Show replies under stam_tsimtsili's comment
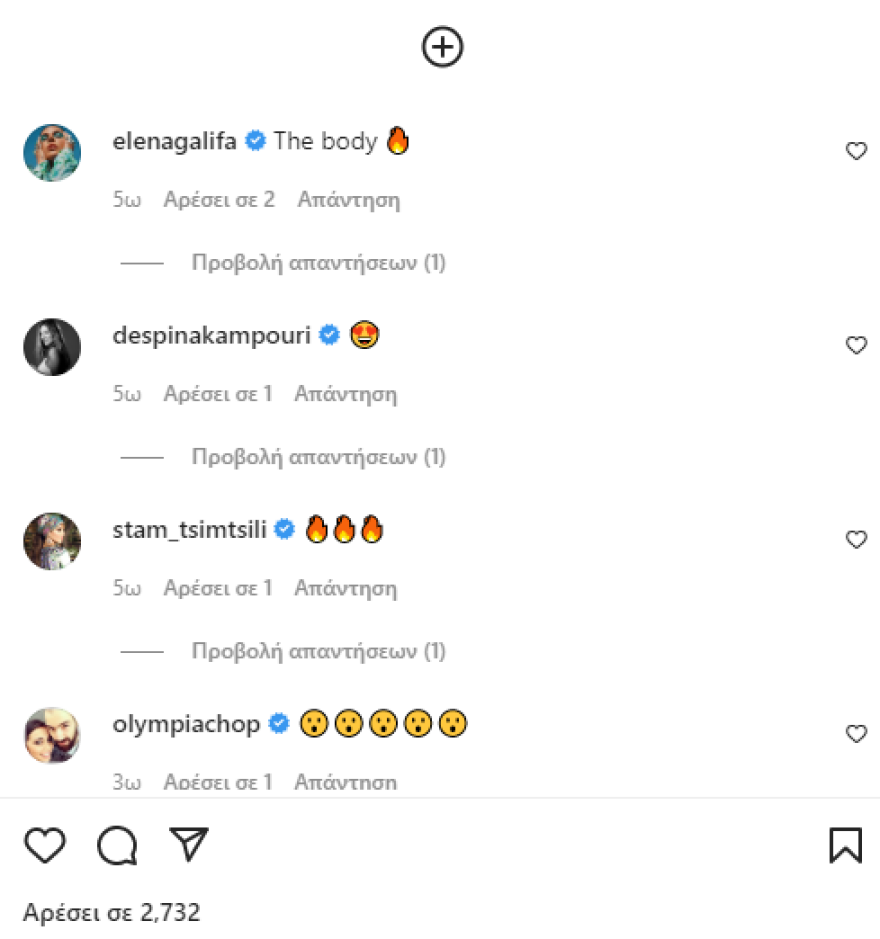Image resolution: width=880 pixels, height=939 pixels. tap(318, 651)
